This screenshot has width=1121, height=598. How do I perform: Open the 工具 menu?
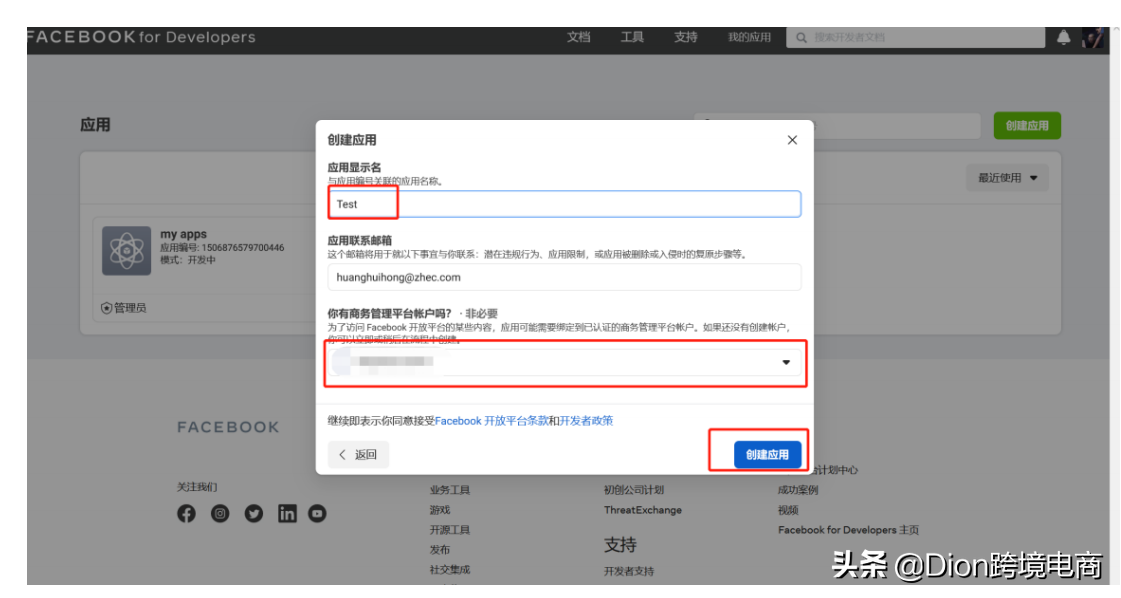click(632, 37)
